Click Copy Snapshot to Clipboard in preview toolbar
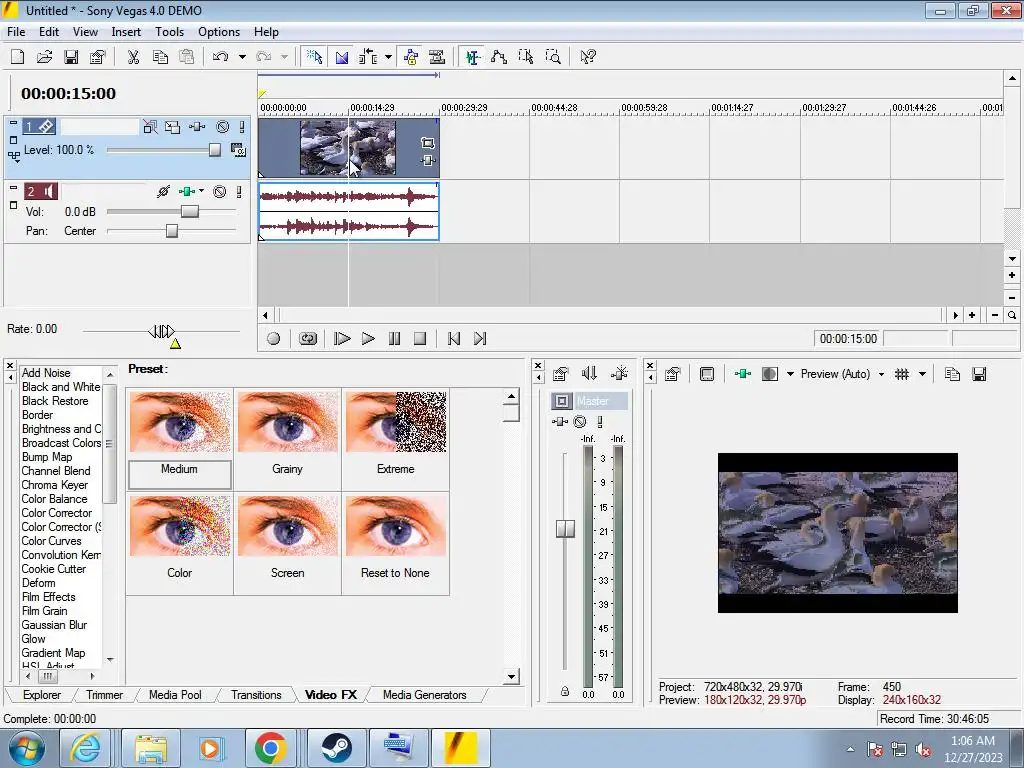Screen dimensions: 1024x768 pyautogui.click(x=952, y=374)
